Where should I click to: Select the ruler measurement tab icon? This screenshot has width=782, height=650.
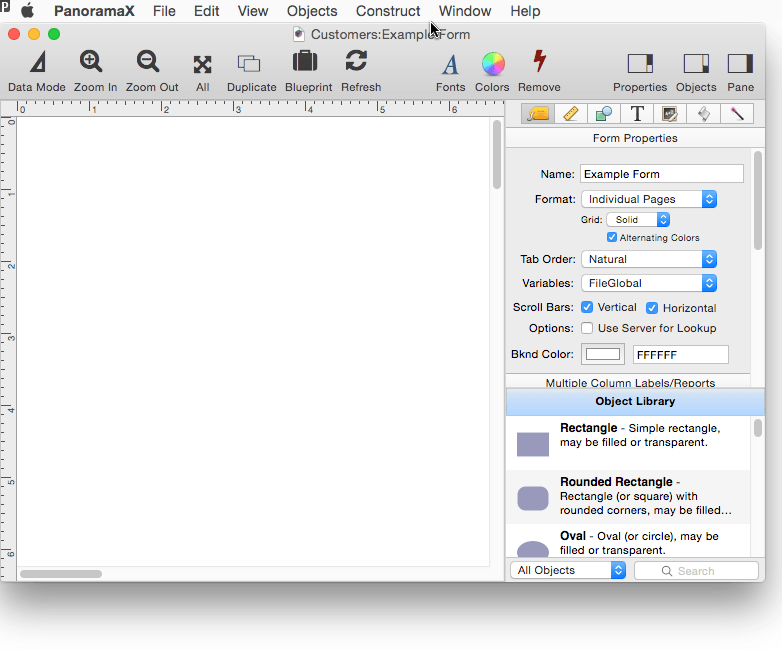click(x=571, y=114)
